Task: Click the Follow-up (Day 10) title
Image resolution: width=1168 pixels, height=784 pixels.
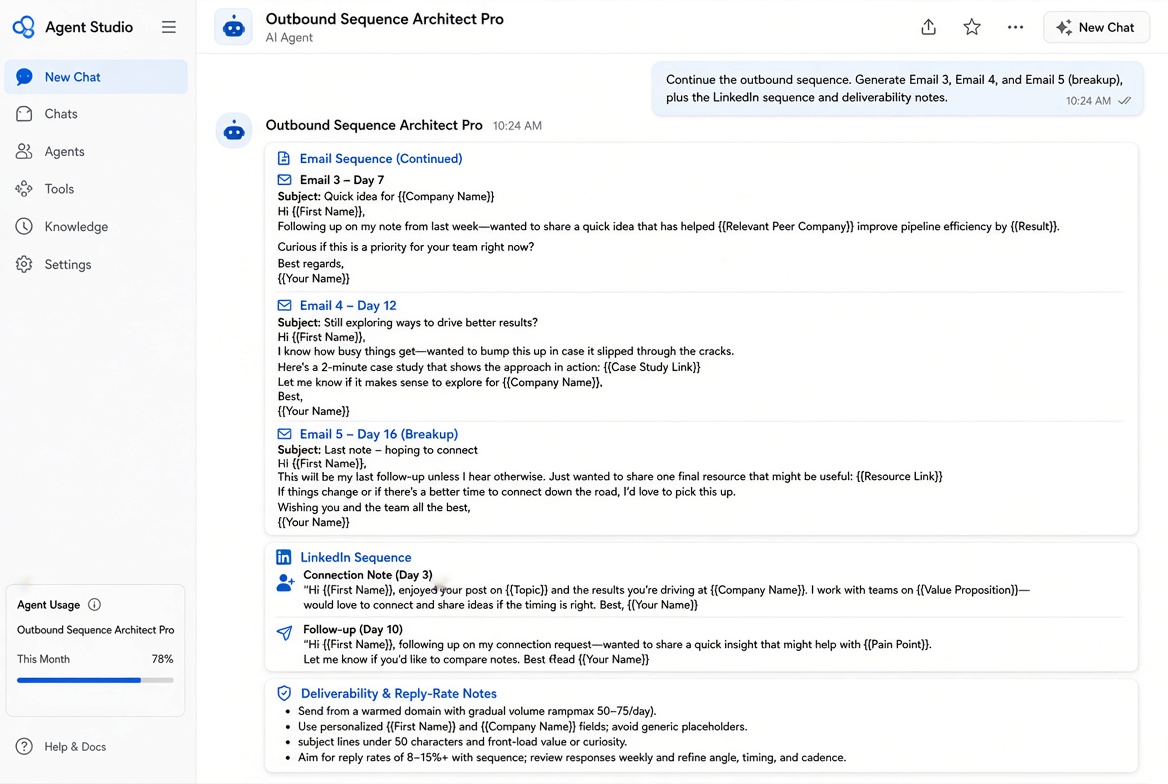Action: [x=352, y=630]
